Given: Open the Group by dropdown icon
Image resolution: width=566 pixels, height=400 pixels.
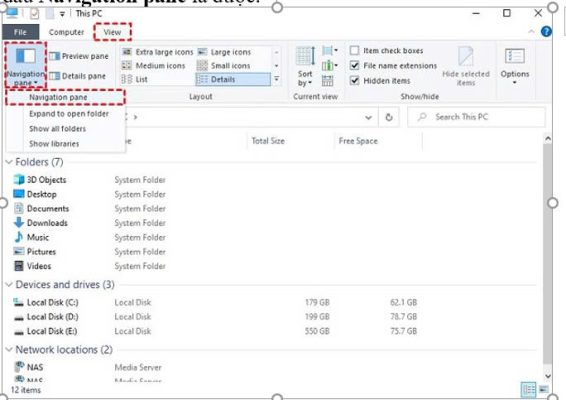Looking at the screenshot, I should coord(330,51).
